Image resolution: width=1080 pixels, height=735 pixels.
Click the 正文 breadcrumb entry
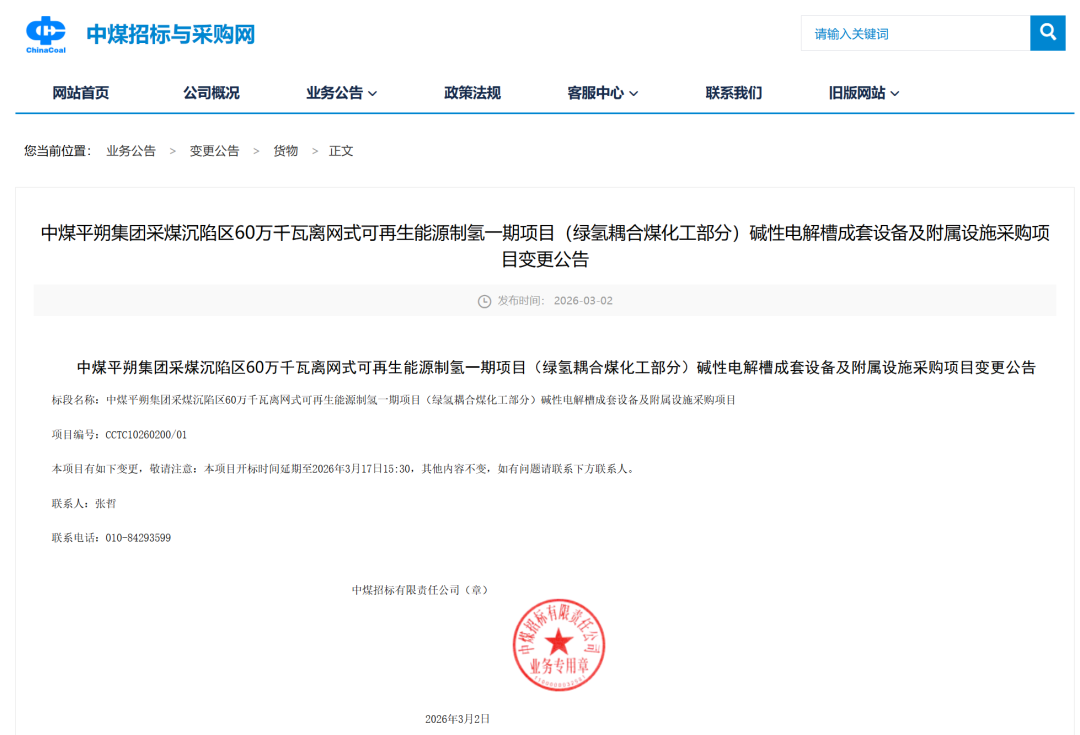click(340, 150)
